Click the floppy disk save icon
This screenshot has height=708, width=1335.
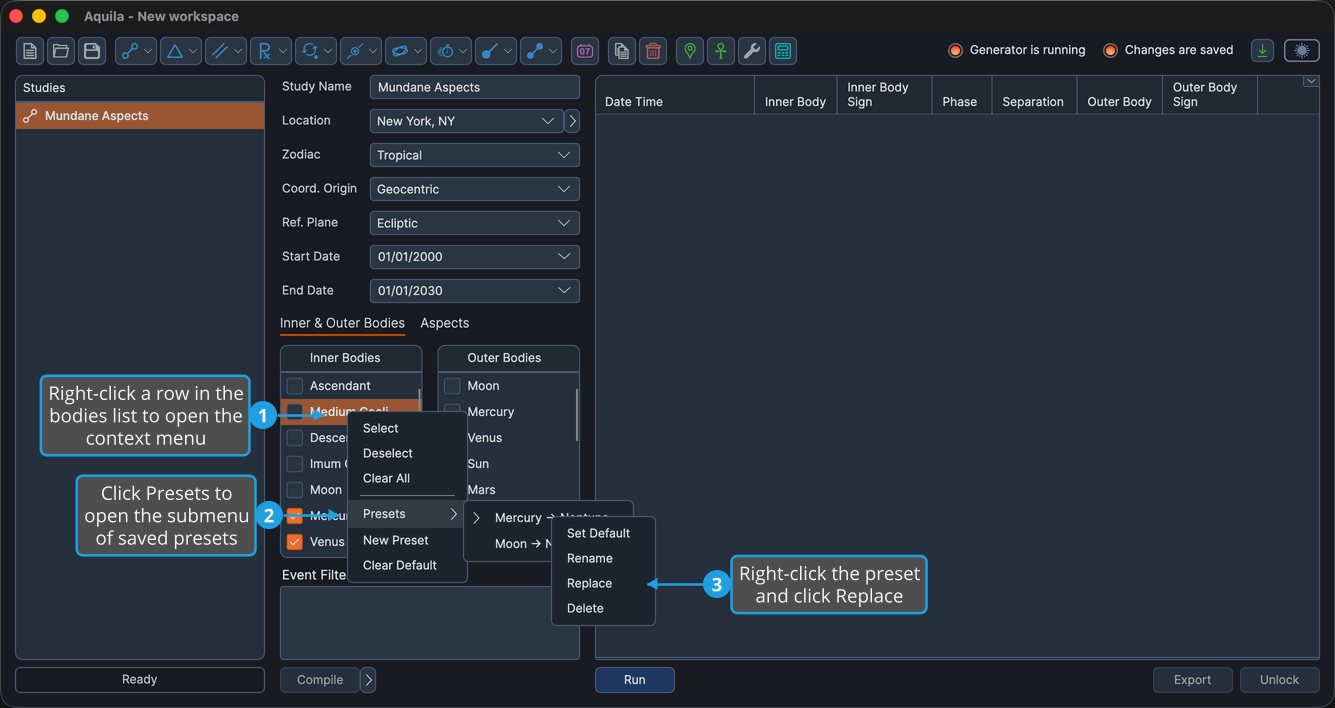tap(92, 51)
